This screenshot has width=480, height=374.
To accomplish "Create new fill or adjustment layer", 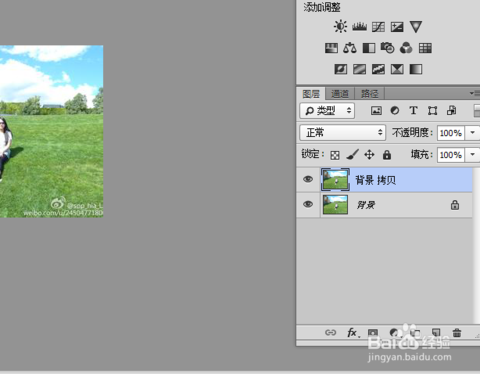I will (x=394, y=332).
